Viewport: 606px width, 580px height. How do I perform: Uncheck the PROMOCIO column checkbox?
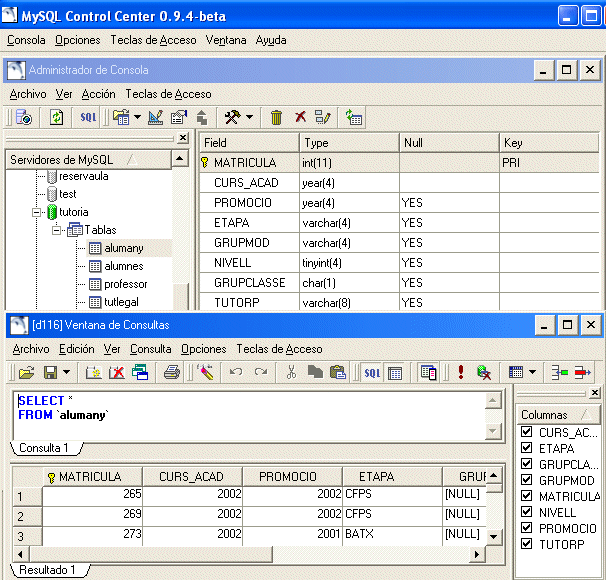click(526, 528)
